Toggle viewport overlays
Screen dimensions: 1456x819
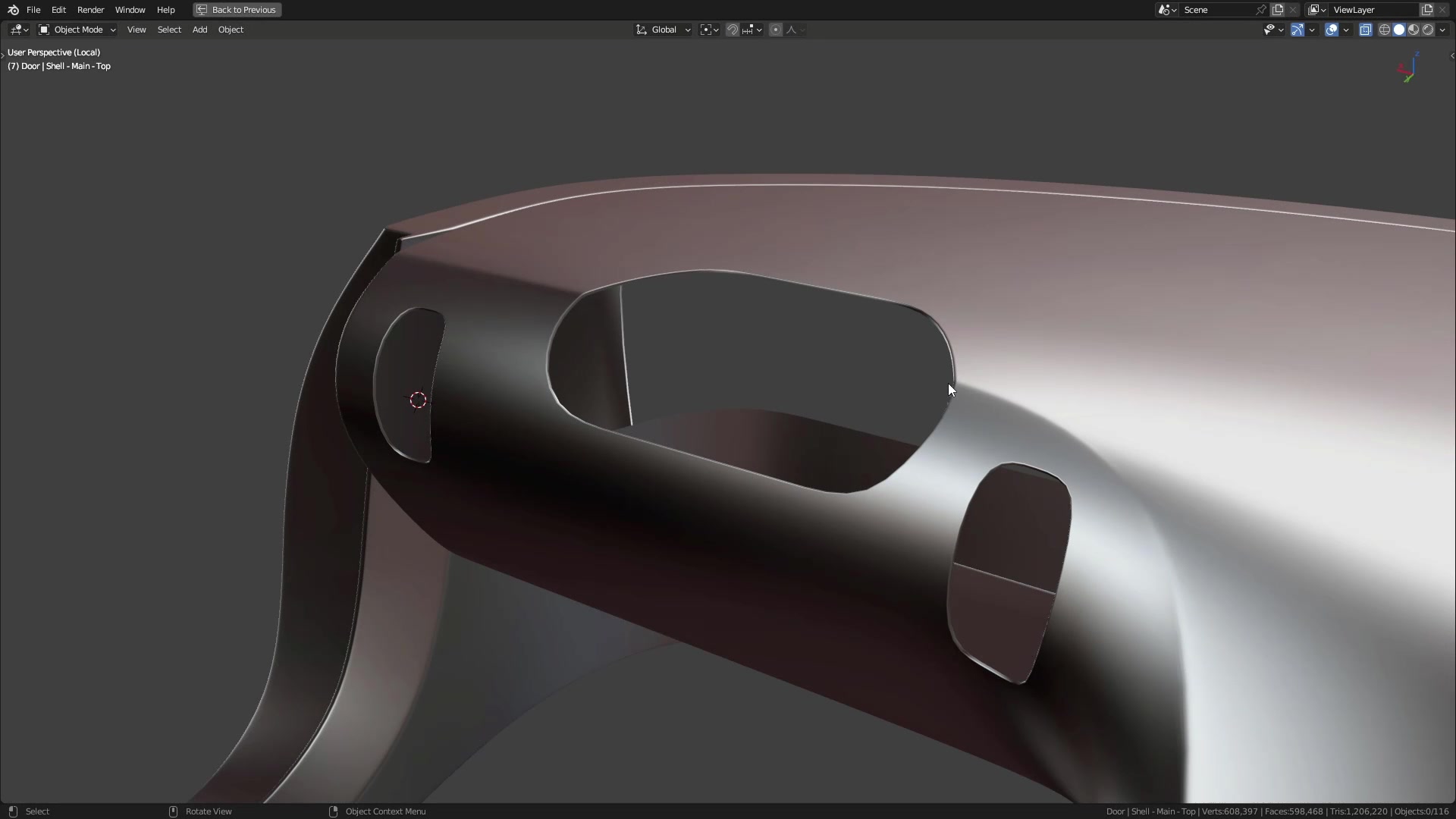(x=1332, y=30)
